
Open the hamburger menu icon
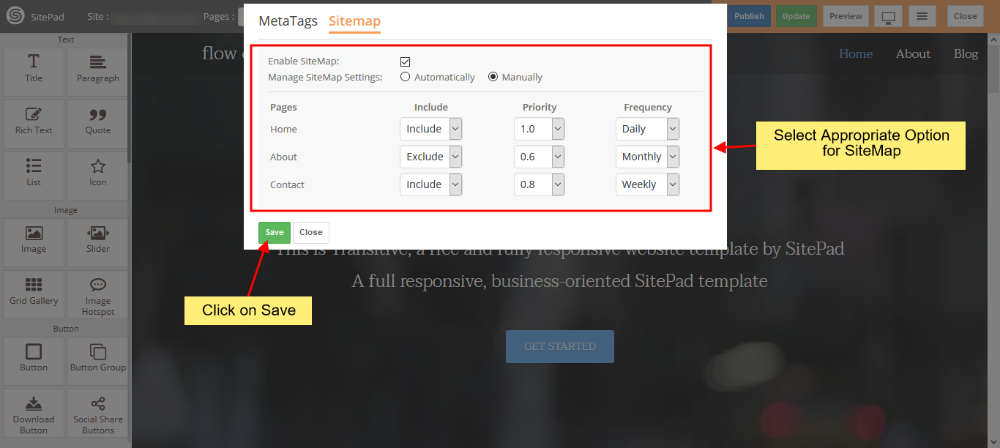(x=922, y=16)
